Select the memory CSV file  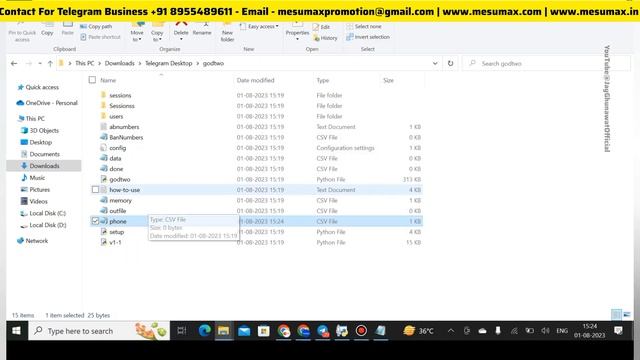[120, 200]
